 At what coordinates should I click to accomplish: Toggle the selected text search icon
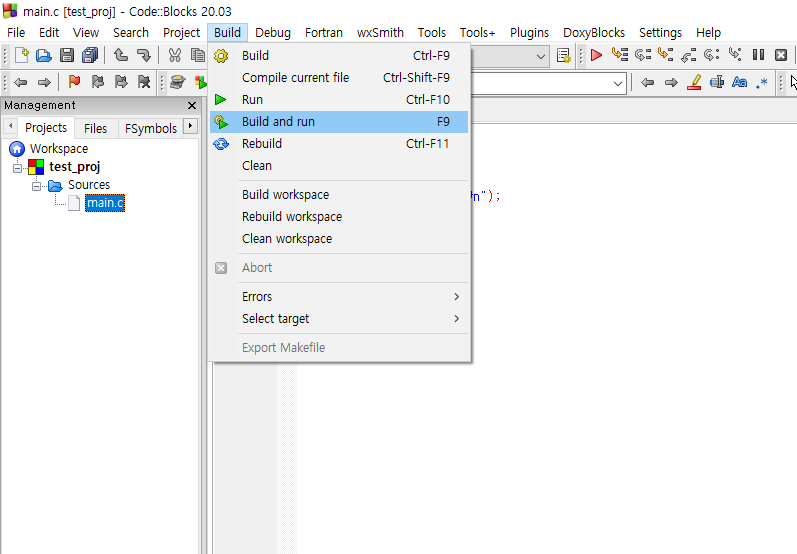[717, 82]
